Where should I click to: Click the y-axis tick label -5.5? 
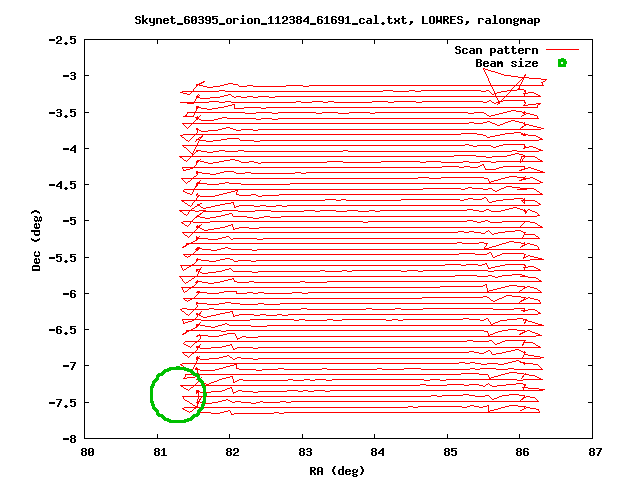[x=62, y=258]
